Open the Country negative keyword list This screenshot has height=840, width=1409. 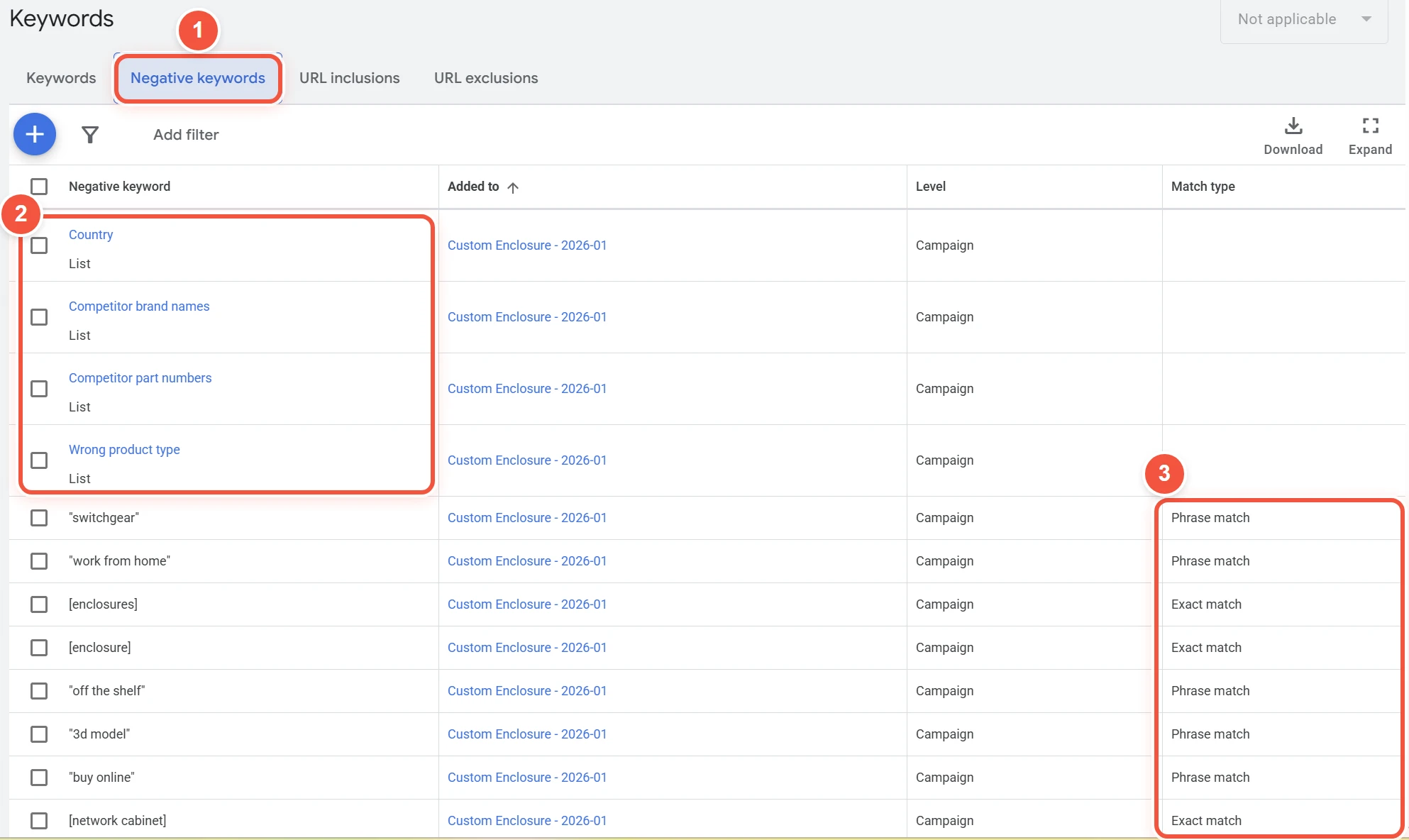(x=91, y=235)
